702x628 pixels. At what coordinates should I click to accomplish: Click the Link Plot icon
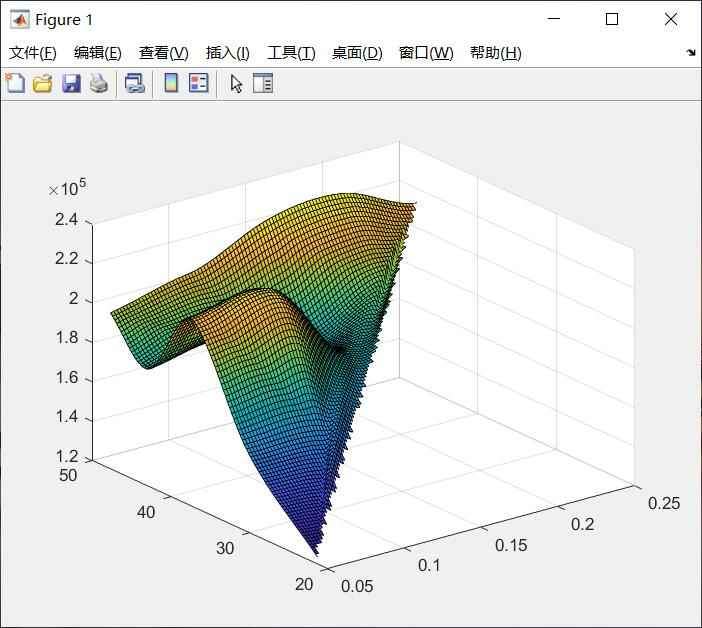pyautogui.click(x=134, y=84)
